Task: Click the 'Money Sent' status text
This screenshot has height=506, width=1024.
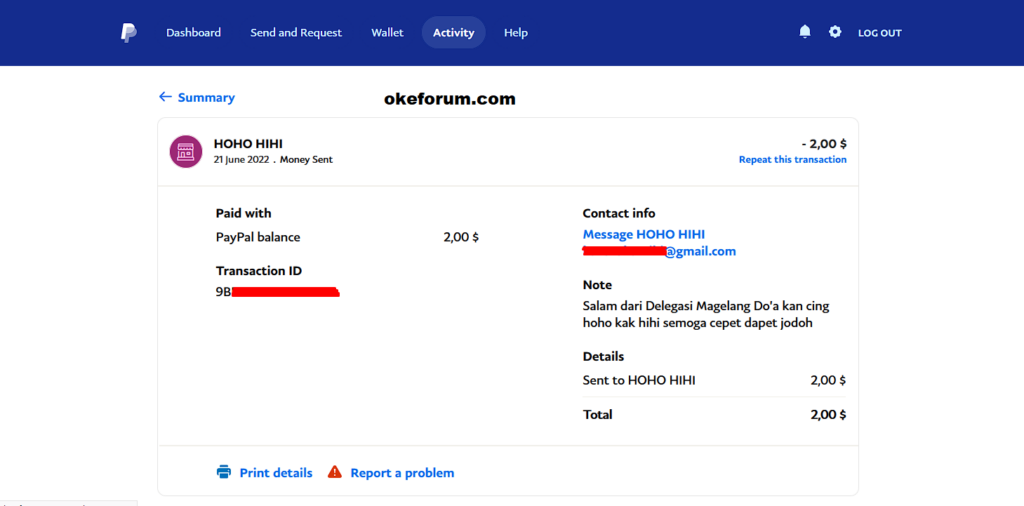Action: (x=306, y=159)
